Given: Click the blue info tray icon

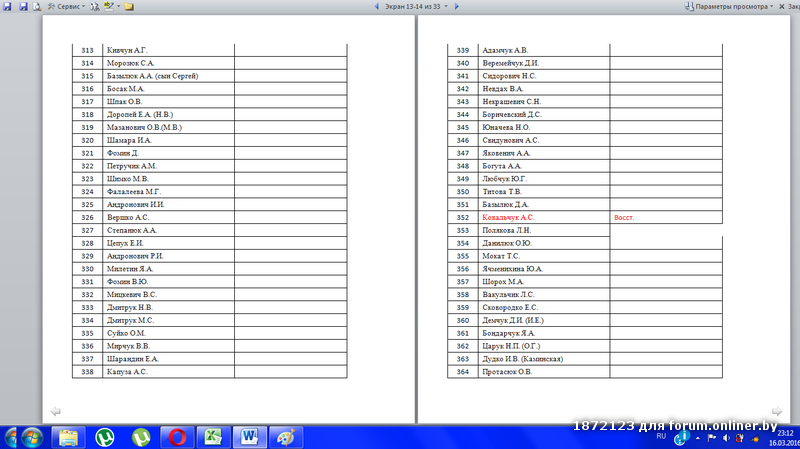Looking at the screenshot, I should tap(682, 438).
